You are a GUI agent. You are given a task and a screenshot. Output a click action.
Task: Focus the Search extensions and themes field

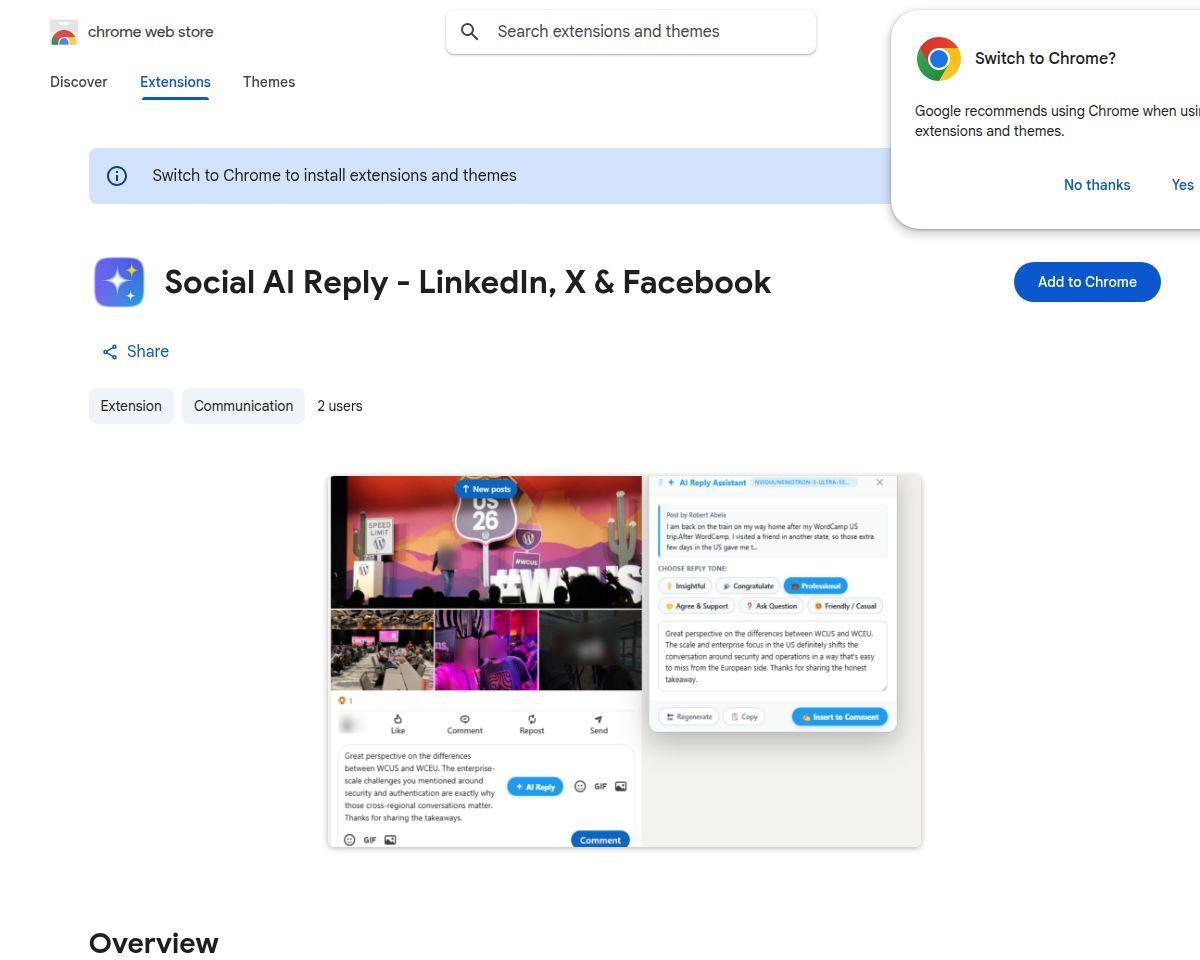pyautogui.click(x=631, y=32)
